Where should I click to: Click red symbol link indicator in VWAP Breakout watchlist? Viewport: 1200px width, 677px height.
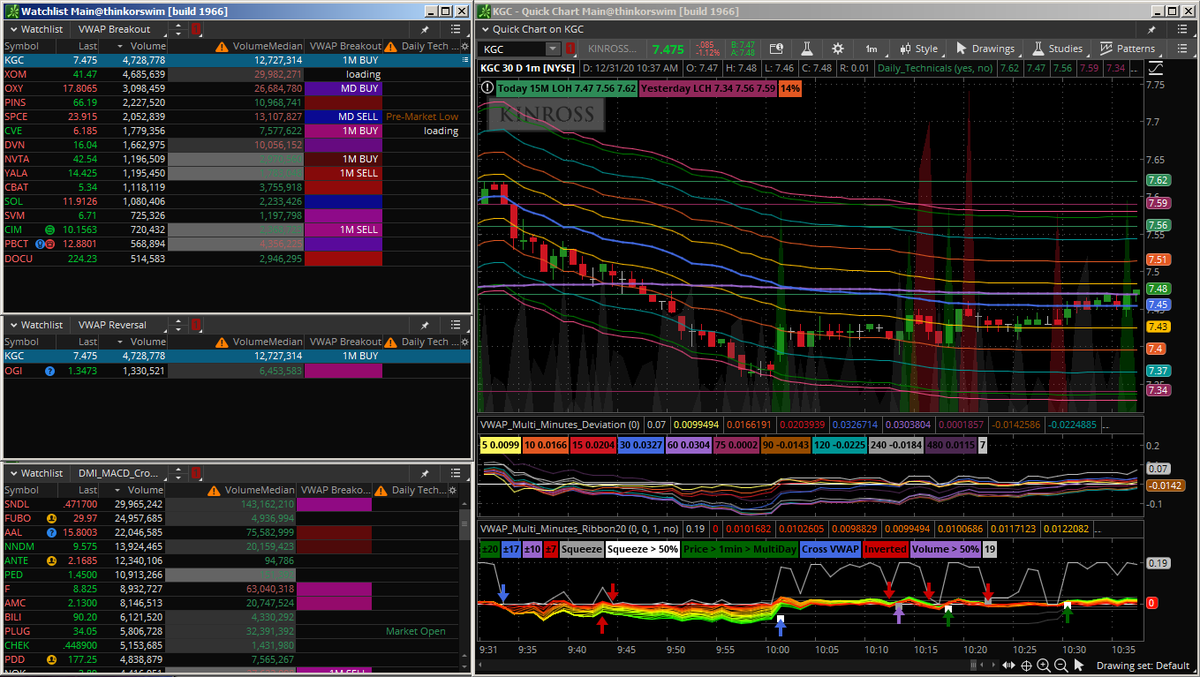[x=196, y=29]
